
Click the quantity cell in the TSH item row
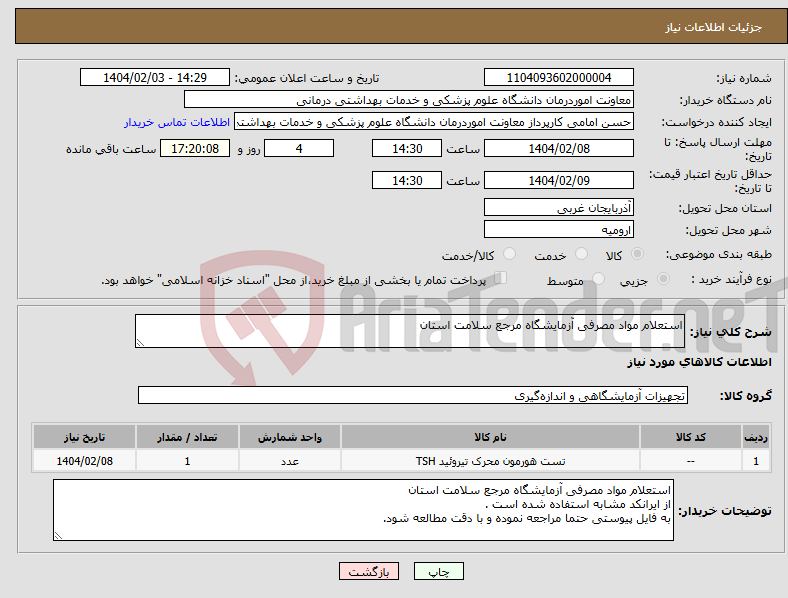click(x=187, y=460)
